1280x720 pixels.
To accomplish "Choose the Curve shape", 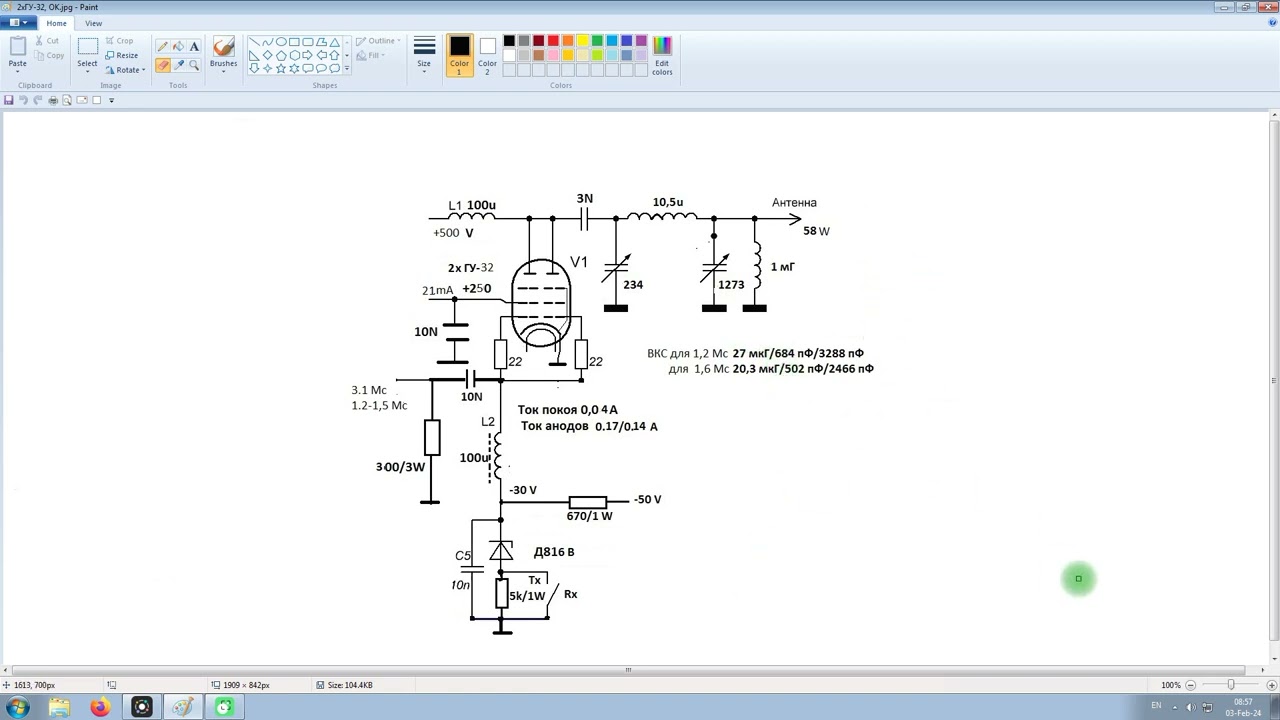I will pos(267,42).
